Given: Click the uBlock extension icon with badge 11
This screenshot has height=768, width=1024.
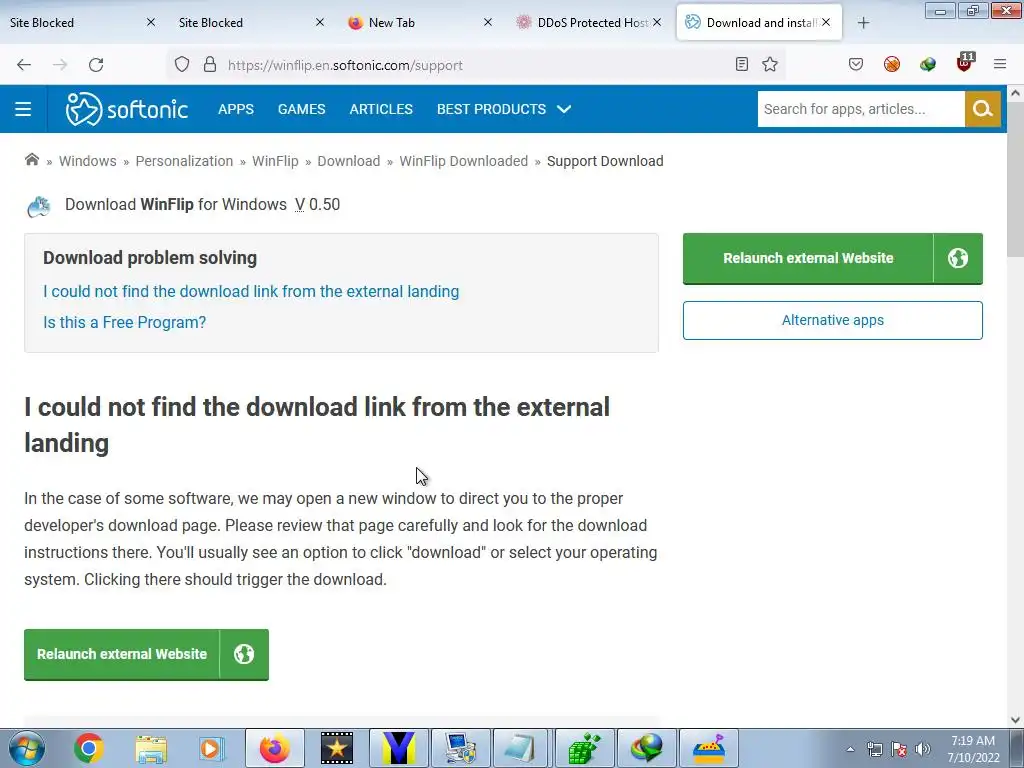Looking at the screenshot, I should (964, 63).
